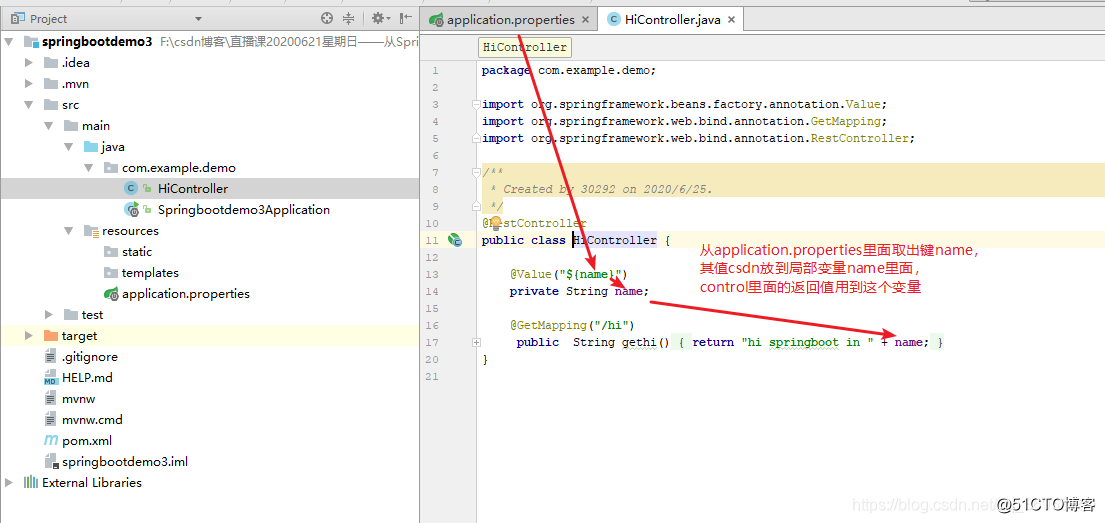Expand the target folder
Viewport: 1105px width, 523px height.
tap(29, 336)
